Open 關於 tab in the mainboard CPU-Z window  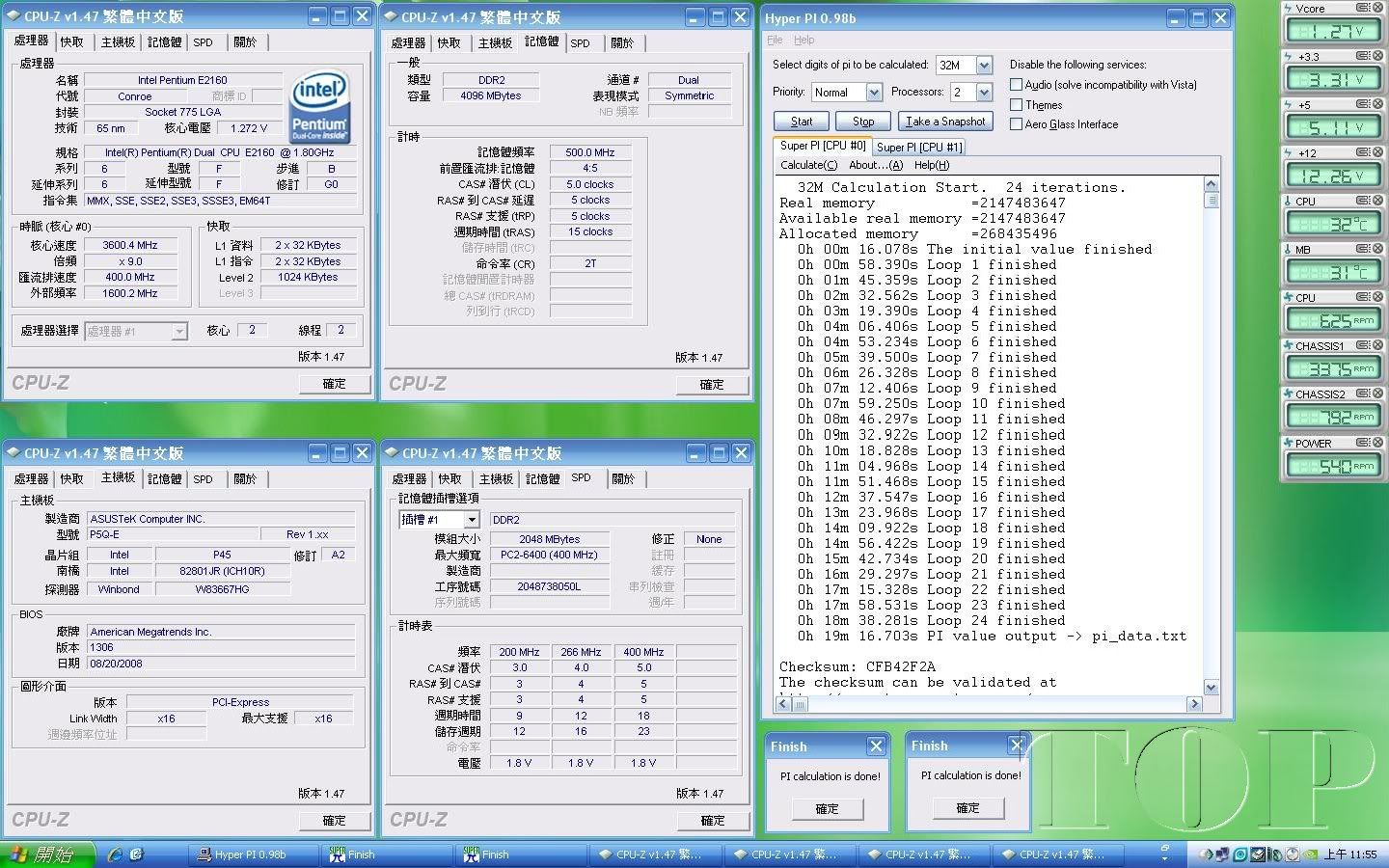(x=246, y=478)
